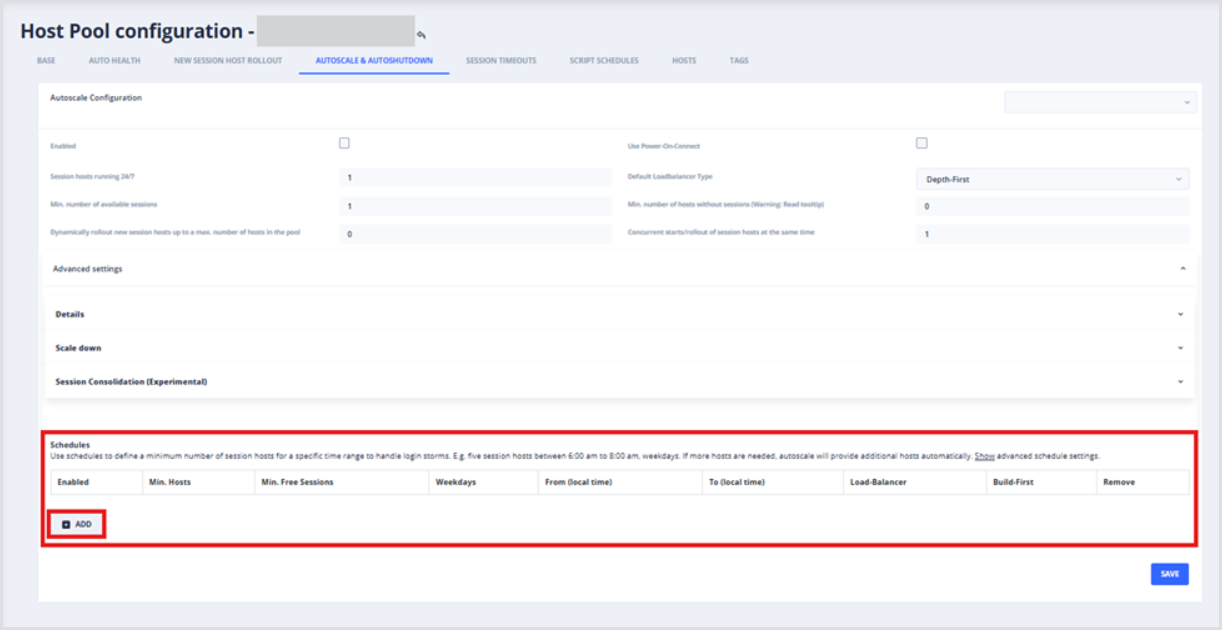The height and width of the screenshot is (630, 1222).
Task: Open the HOSTS tab
Action: tap(684, 61)
